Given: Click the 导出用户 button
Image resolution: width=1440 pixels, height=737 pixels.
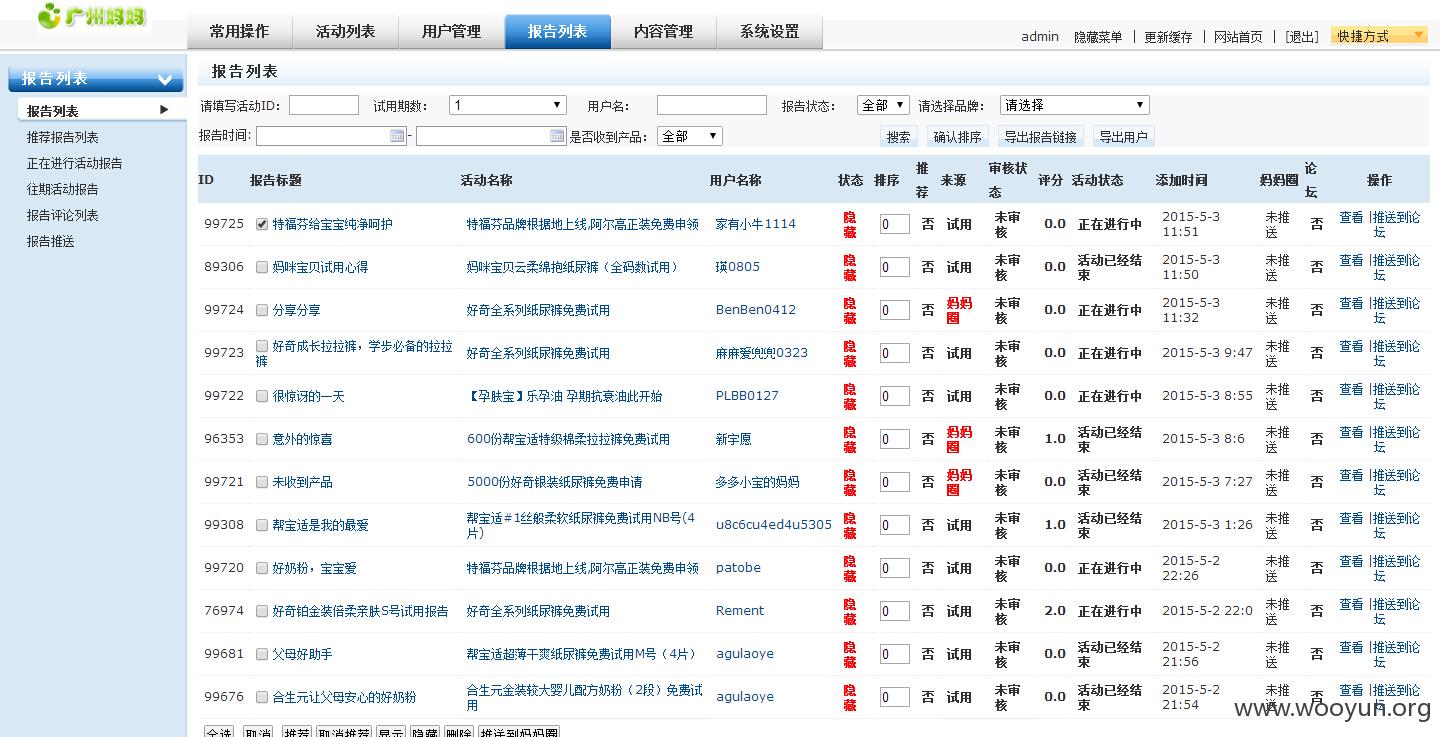Looking at the screenshot, I should pos(1123,137).
